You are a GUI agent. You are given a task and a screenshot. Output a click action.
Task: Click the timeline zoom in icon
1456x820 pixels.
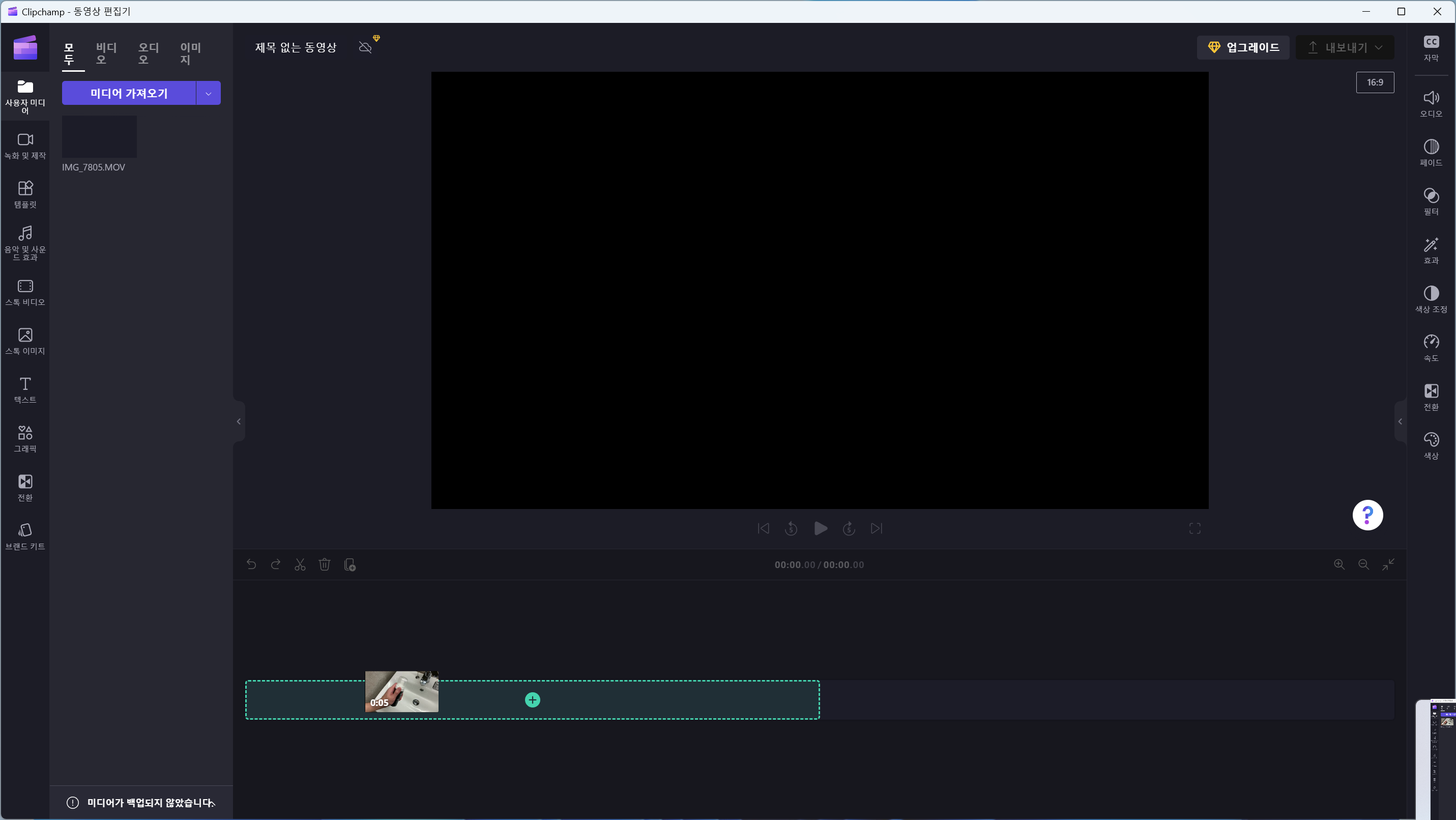pos(1339,564)
